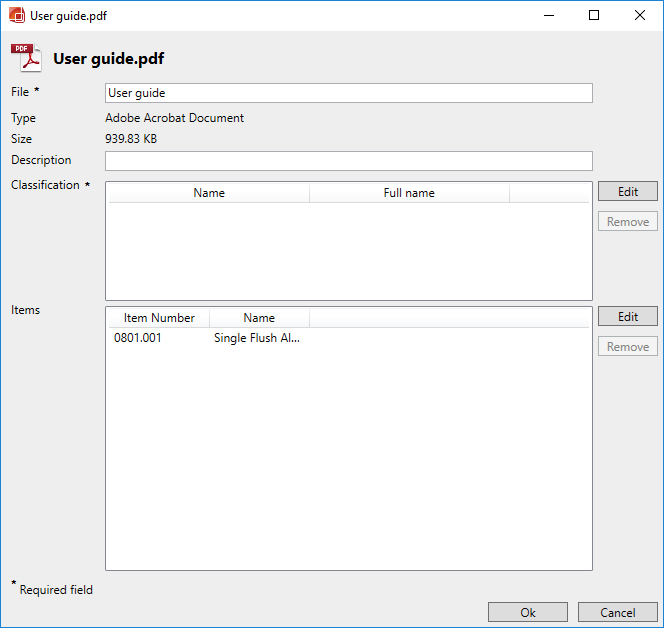Cancel the file properties dialog
The height and width of the screenshot is (628, 664).
point(618,612)
